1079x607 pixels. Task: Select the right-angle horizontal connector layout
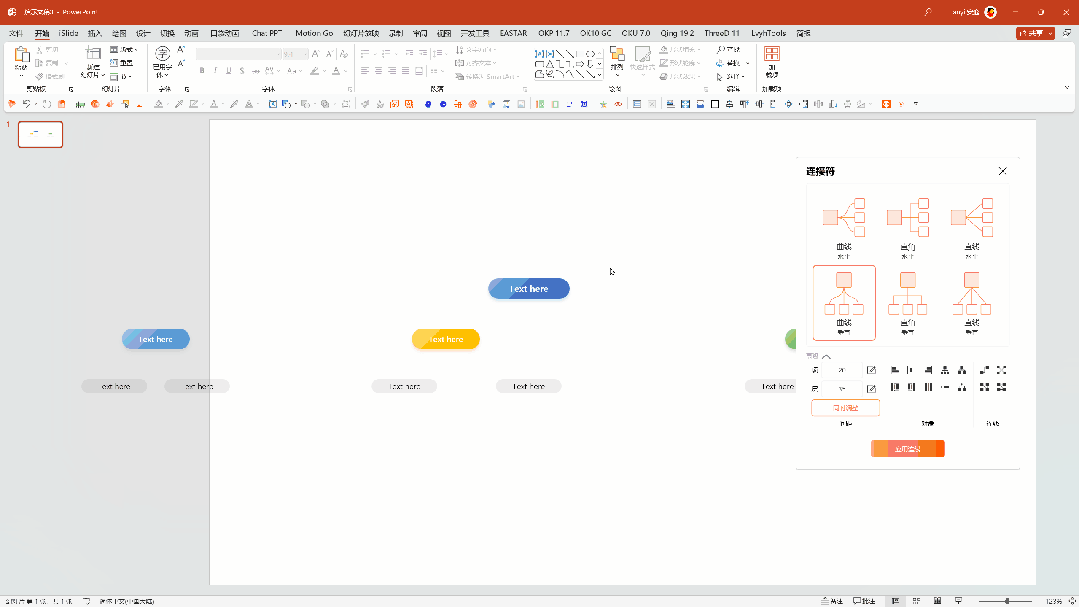(x=908, y=227)
